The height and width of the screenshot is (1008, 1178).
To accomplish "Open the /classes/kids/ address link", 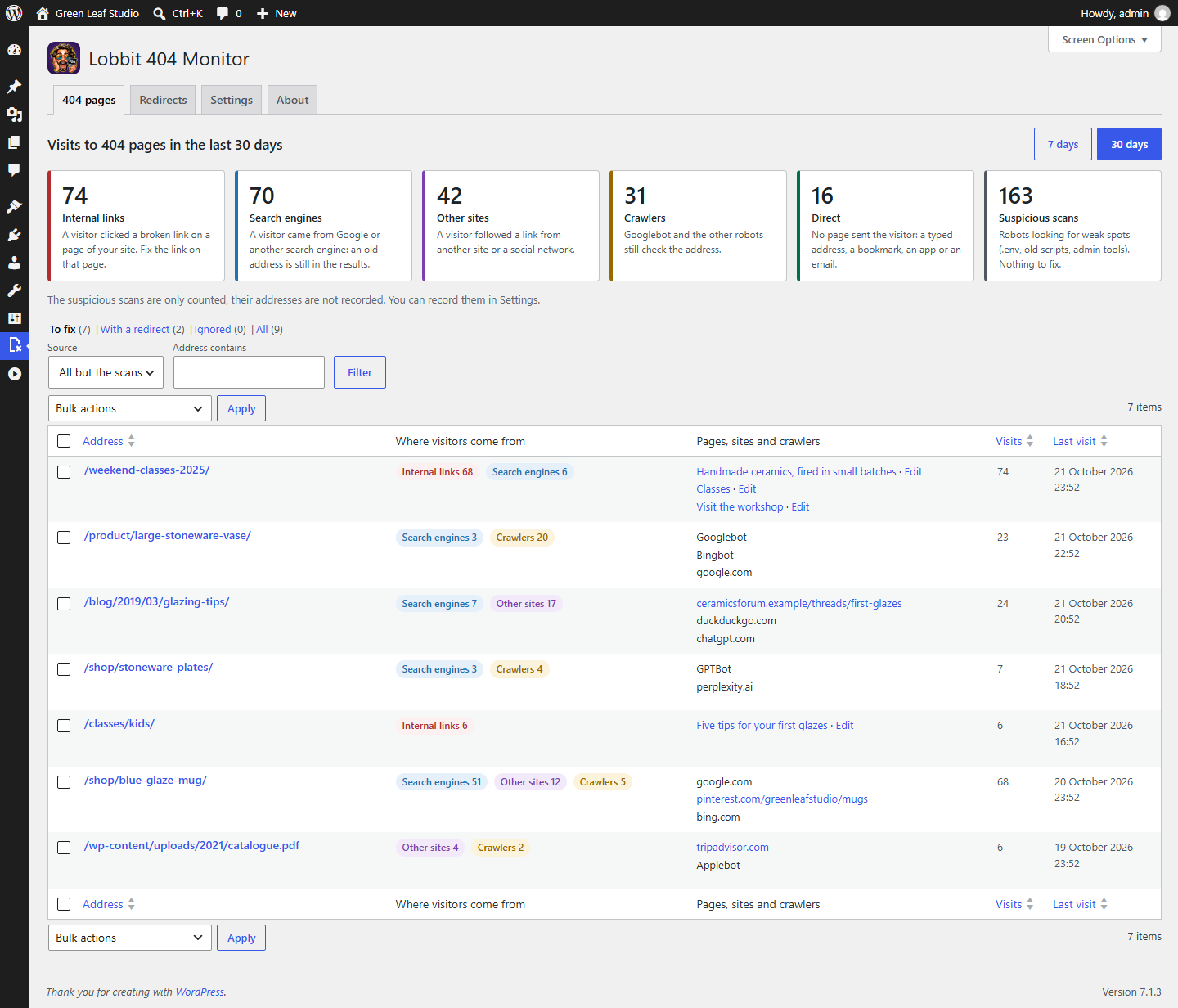I will pos(119,723).
